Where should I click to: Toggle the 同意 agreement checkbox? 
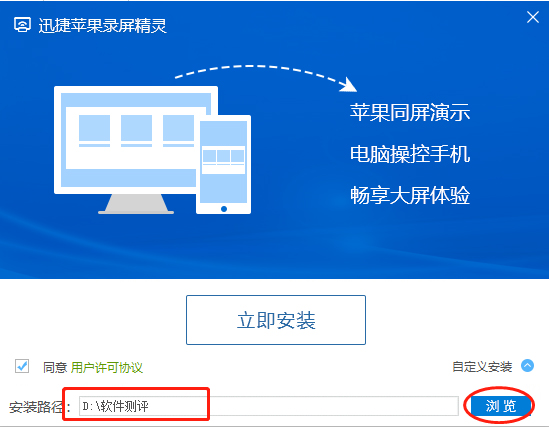[22, 366]
